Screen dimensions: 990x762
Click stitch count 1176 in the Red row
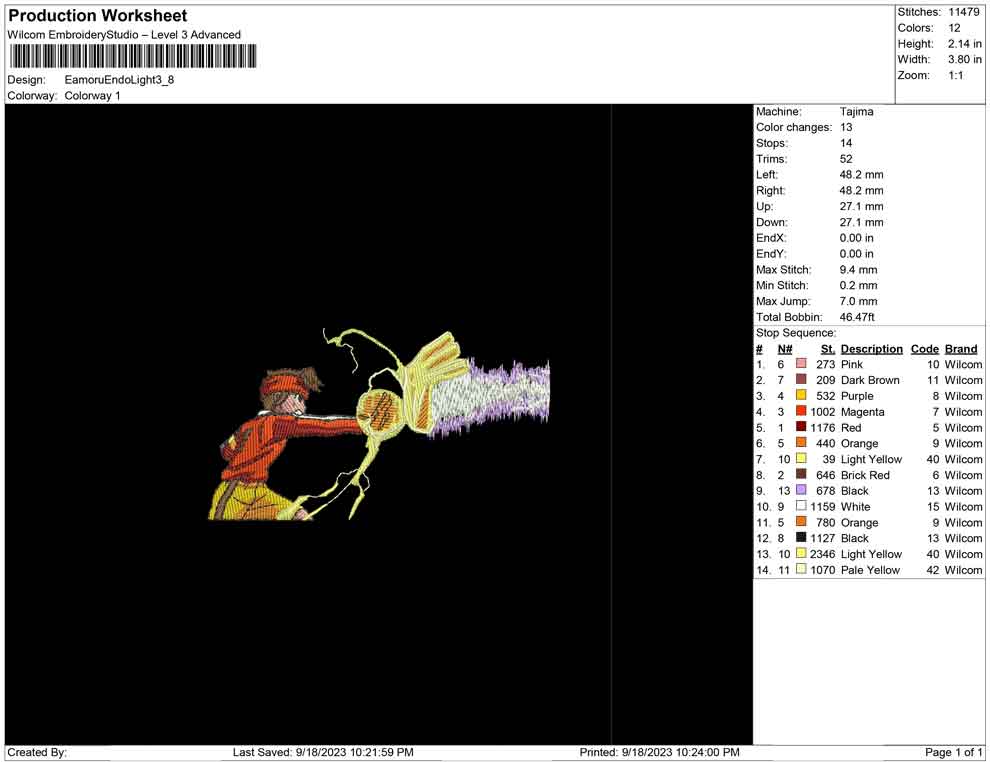coord(823,427)
